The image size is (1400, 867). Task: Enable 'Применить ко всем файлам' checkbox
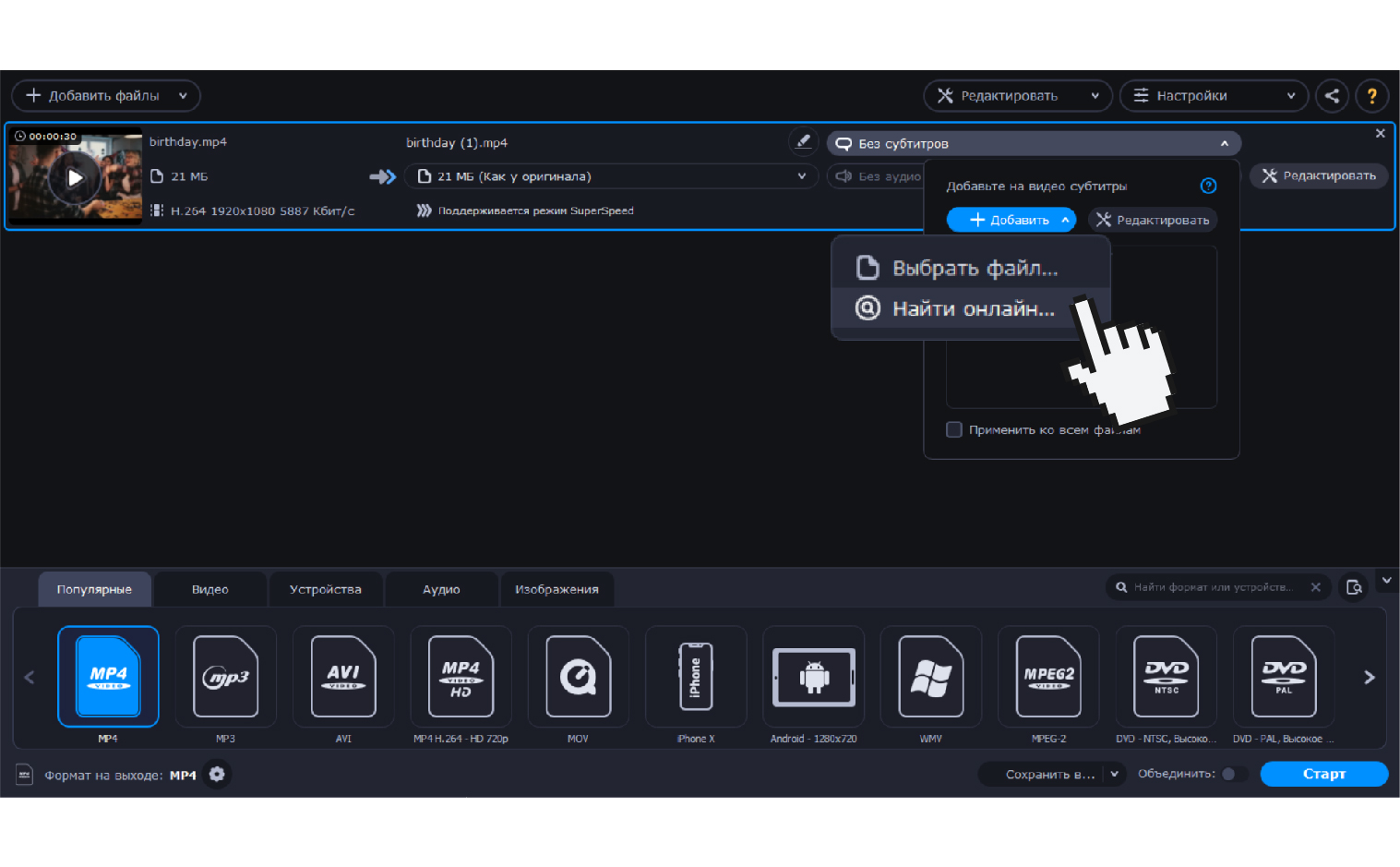954,429
